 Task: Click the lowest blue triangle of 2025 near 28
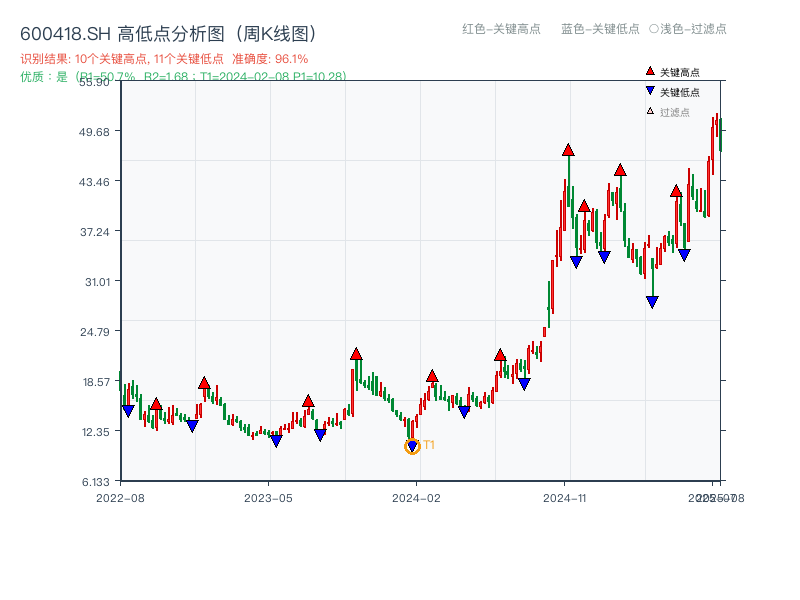pyautogui.click(x=652, y=302)
